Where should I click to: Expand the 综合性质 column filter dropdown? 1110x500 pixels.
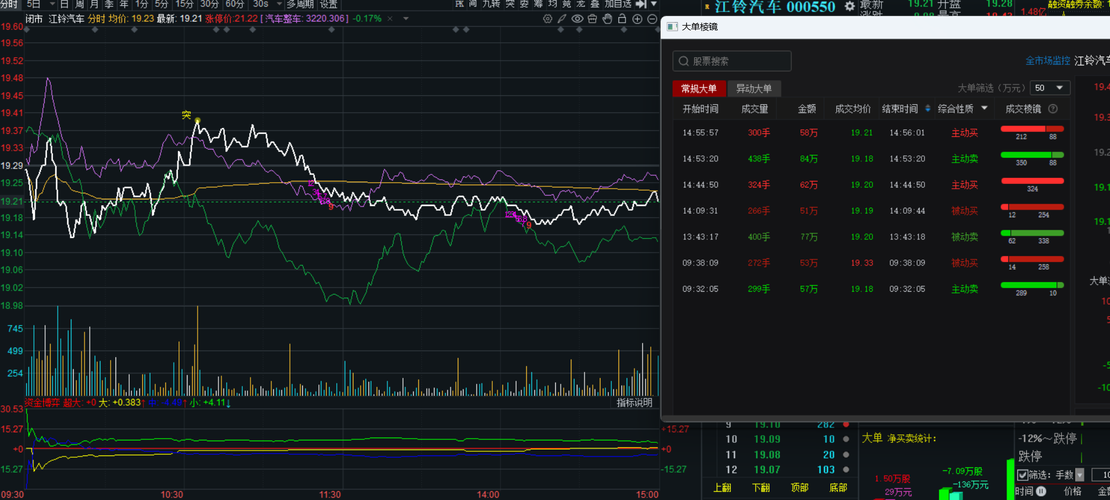point(984,108)
